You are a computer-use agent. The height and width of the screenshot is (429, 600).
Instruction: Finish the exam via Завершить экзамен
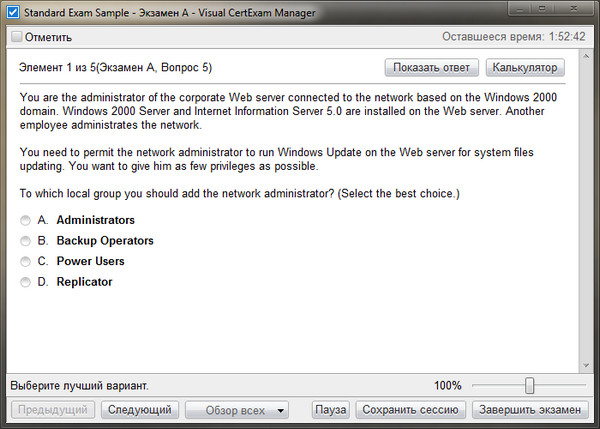pos(528,410)
